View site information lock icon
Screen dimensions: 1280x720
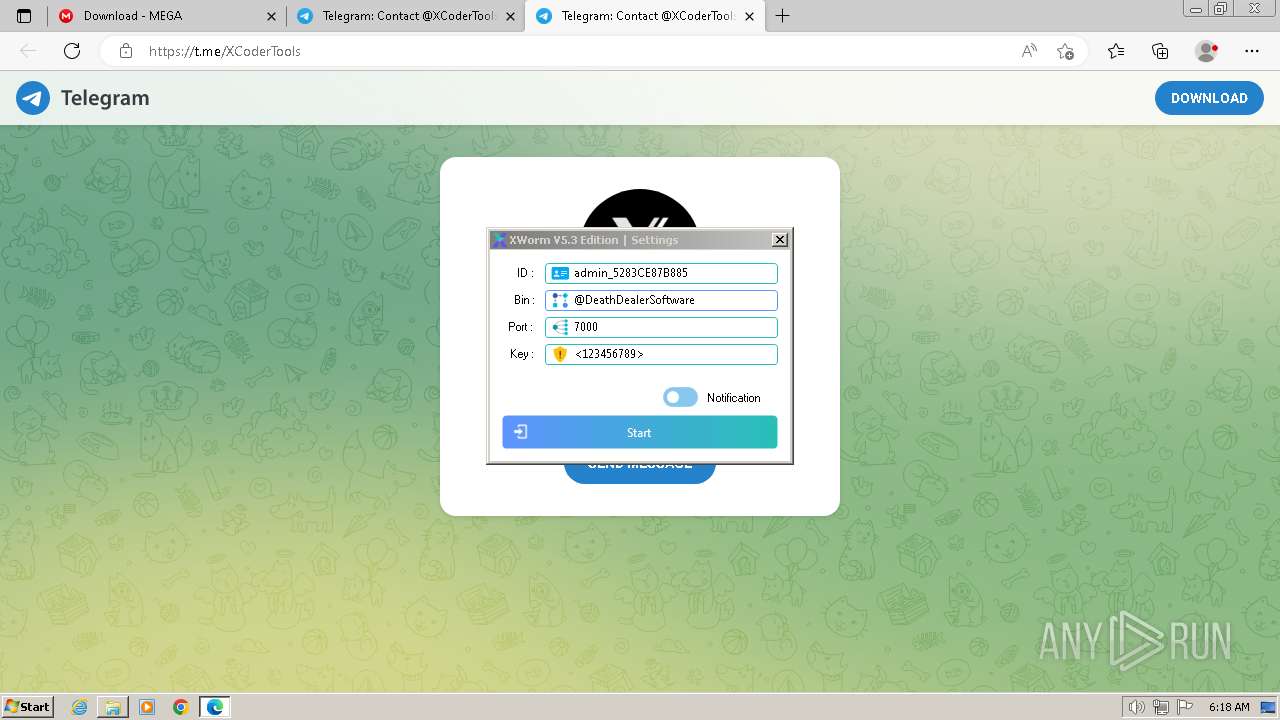click(126, 51)
